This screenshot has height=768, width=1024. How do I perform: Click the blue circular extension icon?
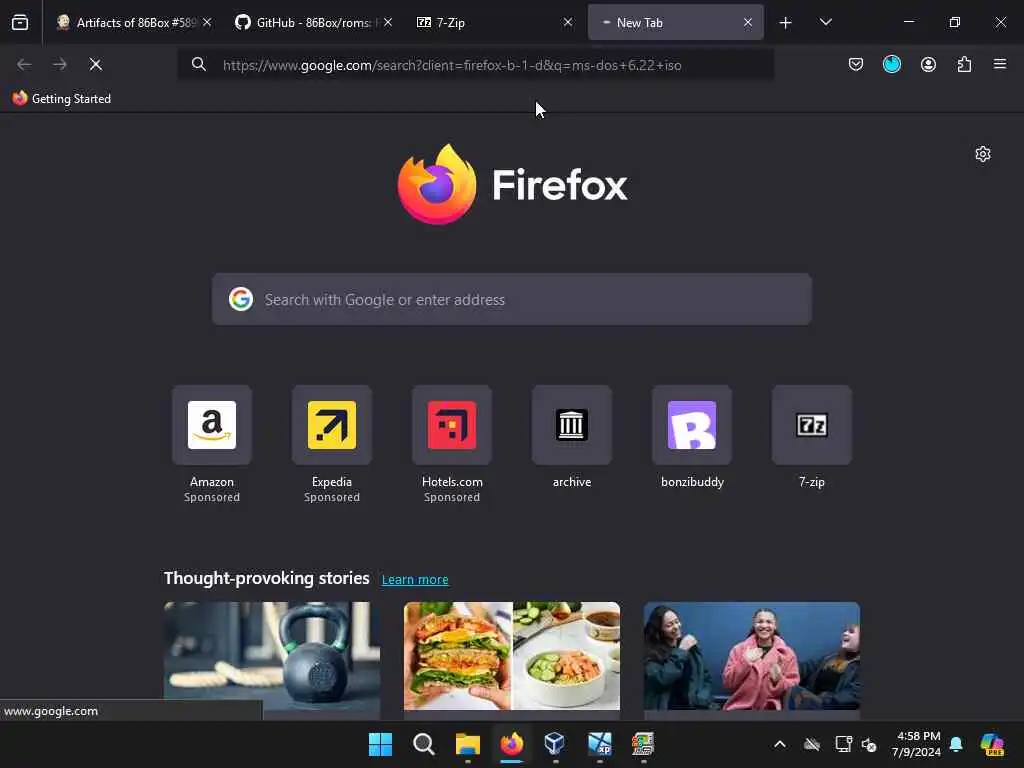coord(891,64)
